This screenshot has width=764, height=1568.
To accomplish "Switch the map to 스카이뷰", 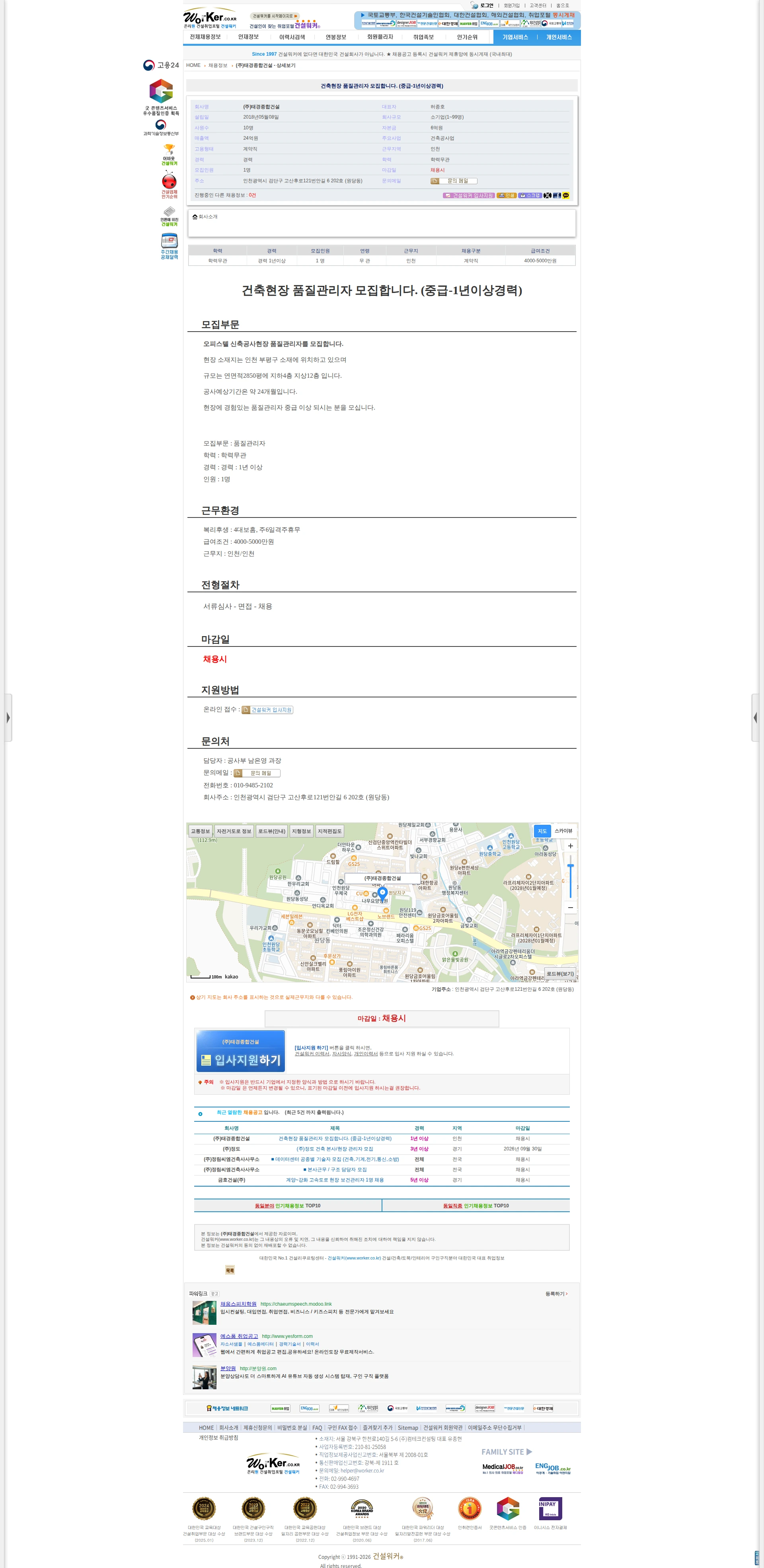I will click(563, 831).
